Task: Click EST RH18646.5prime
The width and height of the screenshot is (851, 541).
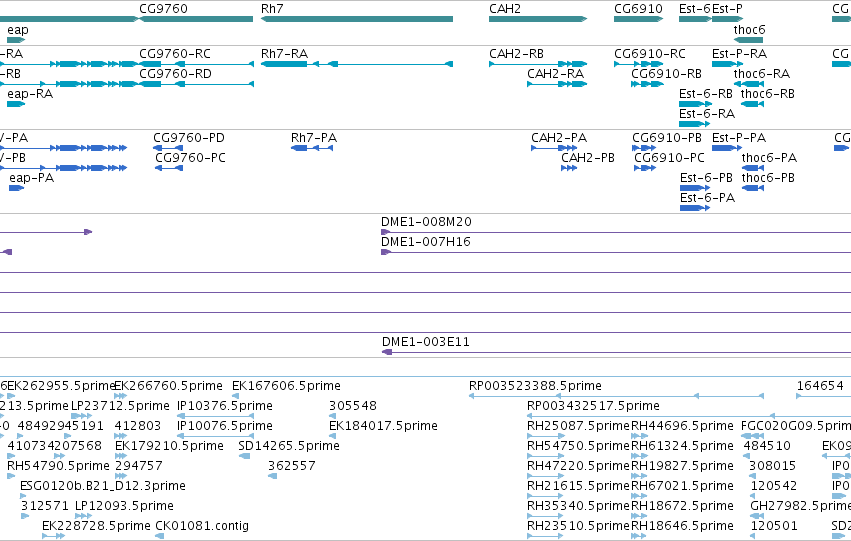Action: [639, 537]
